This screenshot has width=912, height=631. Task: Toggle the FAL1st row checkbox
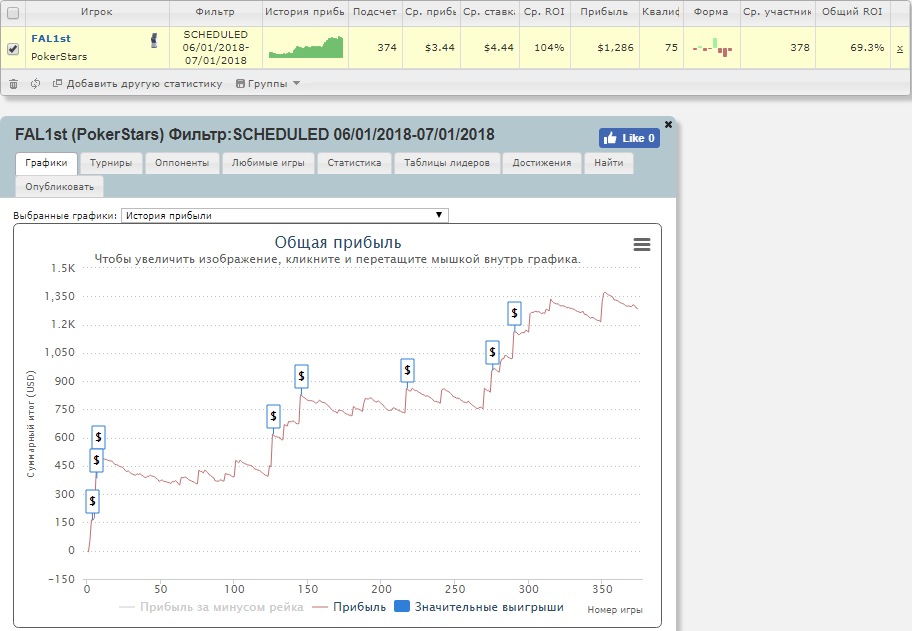pyautogui.click(x=13, y=49)
